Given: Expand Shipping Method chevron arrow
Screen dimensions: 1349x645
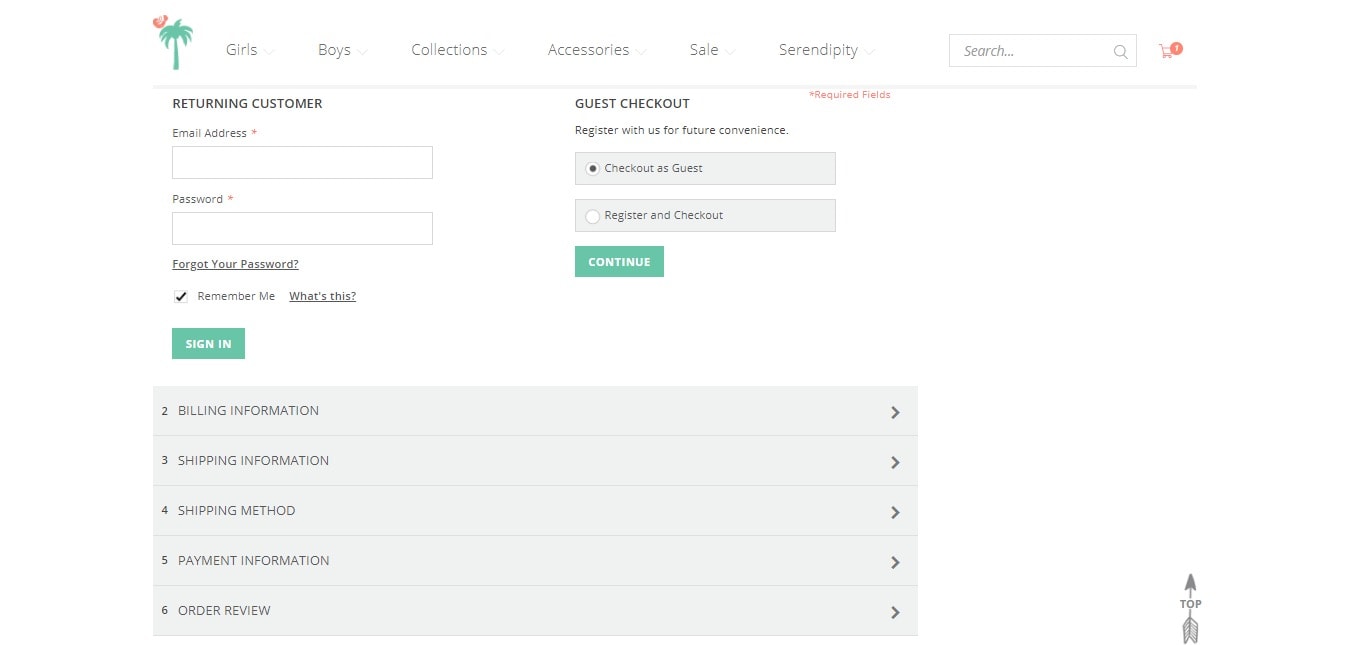Looking at the screenshot, I should [x=895, y=512].
